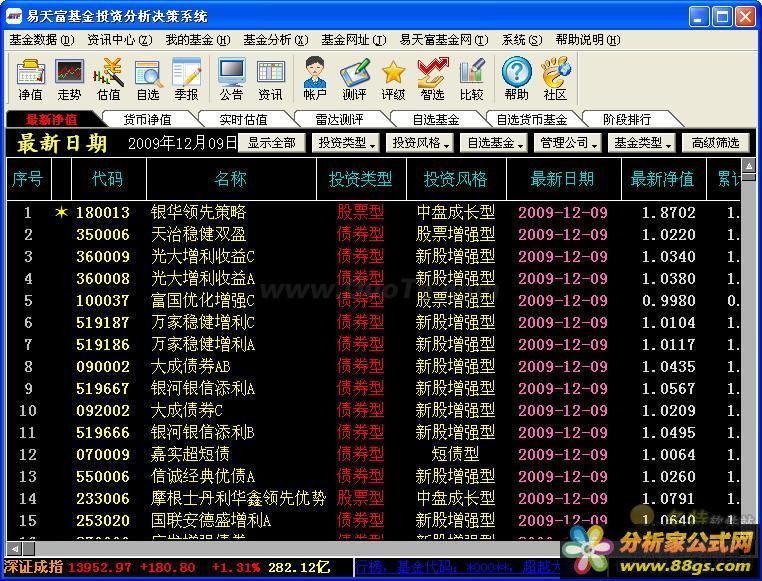Sort by the 代码 column header
Viewport: 762px width, 581px height.
108,179
